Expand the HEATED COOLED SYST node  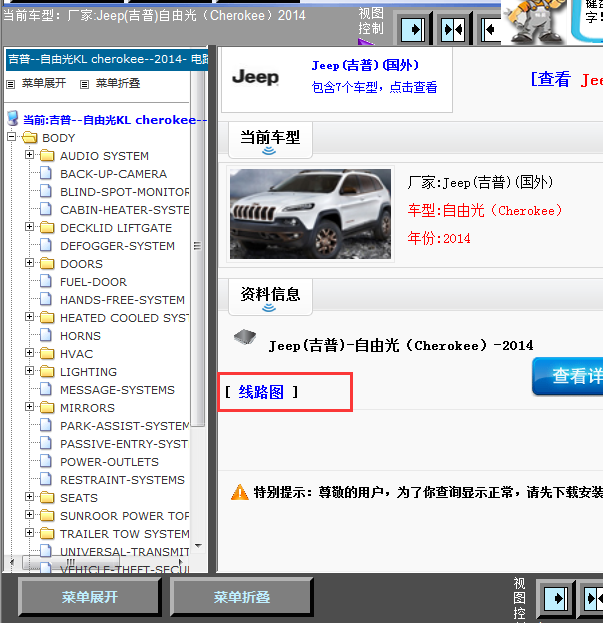[29, 317]
